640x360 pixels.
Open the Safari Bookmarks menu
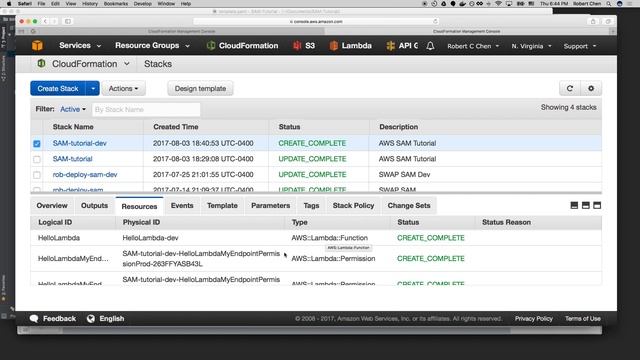coord(116,4)
